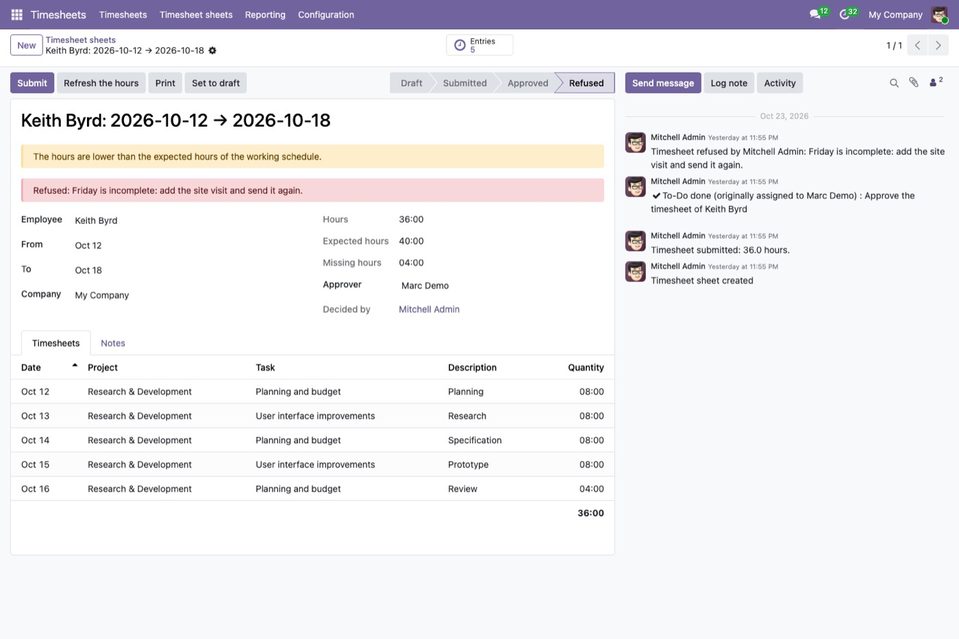Click the Oct 16 Review description cell
Image resolution: width=959 pixels, height=639 pixels.
462,489
